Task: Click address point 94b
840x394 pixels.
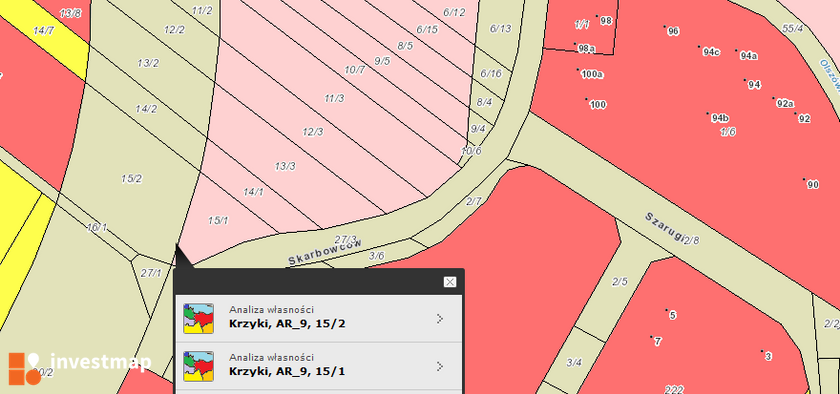Action: 720,118
